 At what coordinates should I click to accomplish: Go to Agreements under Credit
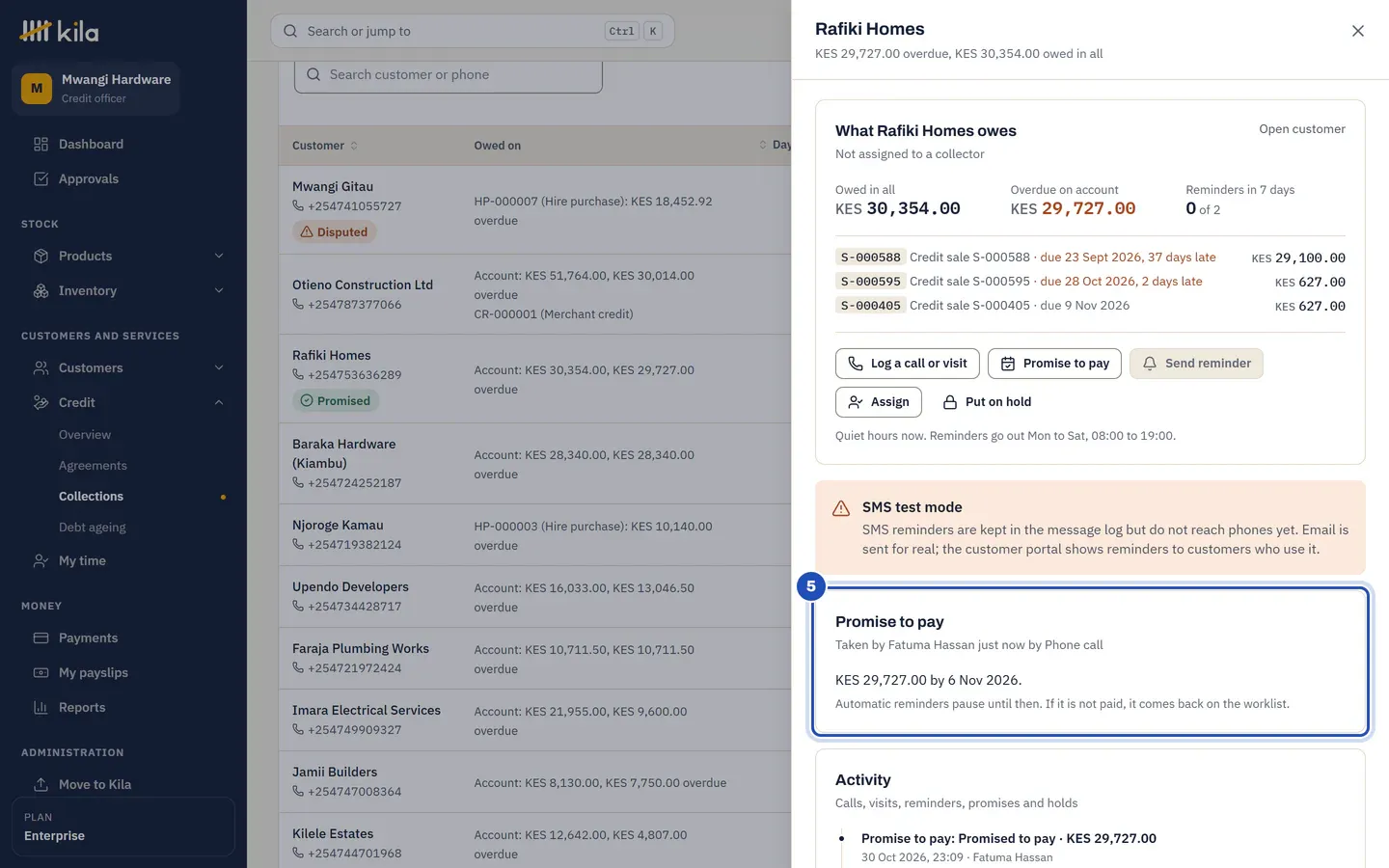pyautogui.click(x=93, y=465)
